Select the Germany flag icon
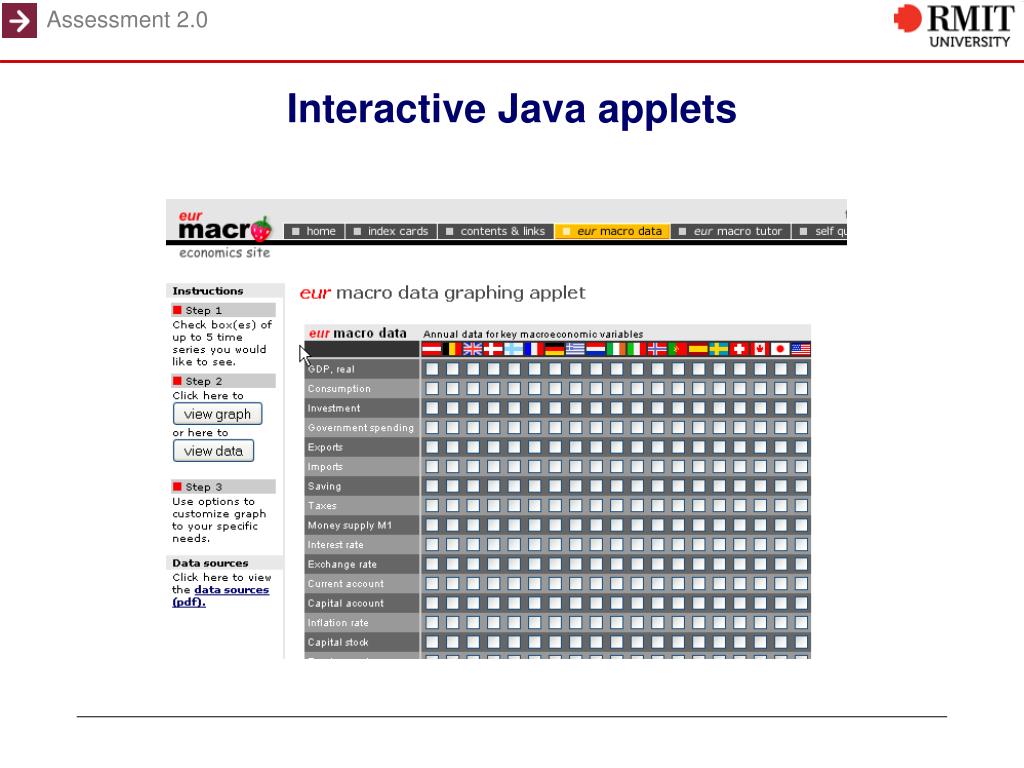The height and width of the screenshot is (768, 1024). click(554, 349)
